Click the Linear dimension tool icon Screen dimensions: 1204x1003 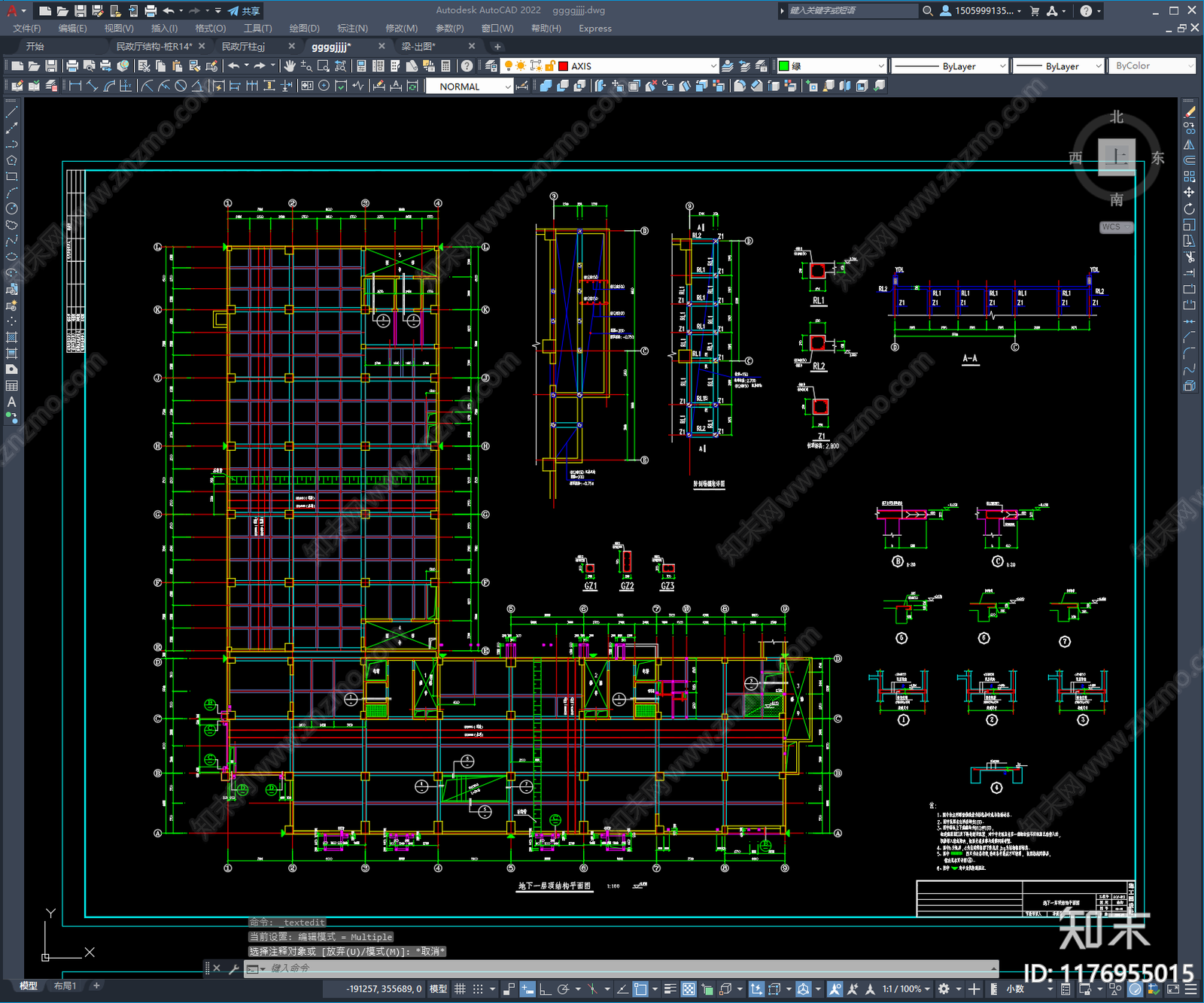point(75,86)
